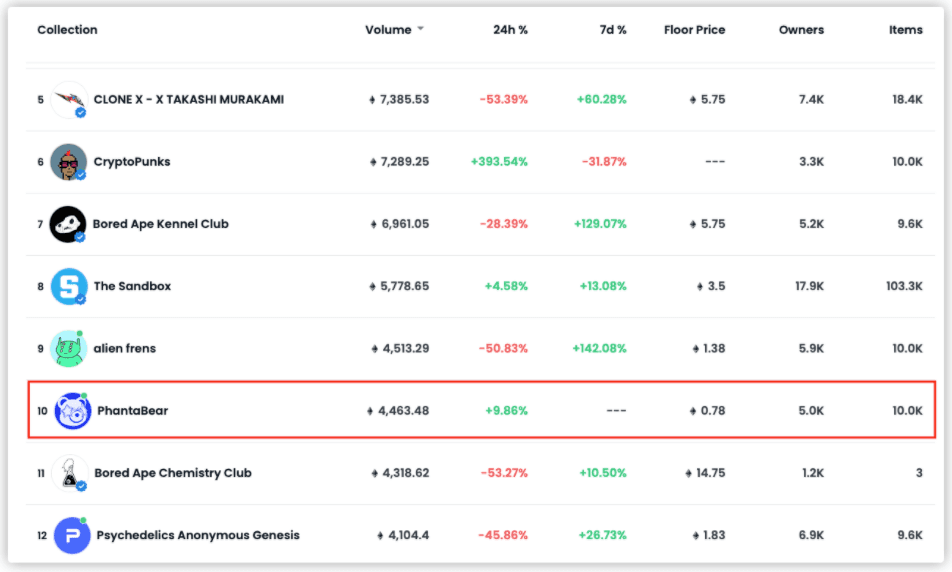Open the PhantaBear collection name

click(132, 411)
